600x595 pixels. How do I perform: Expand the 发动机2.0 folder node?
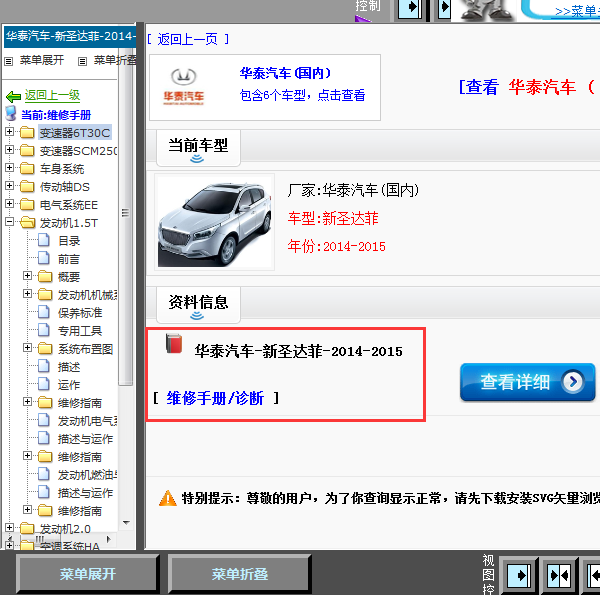[x=10, y=528]
